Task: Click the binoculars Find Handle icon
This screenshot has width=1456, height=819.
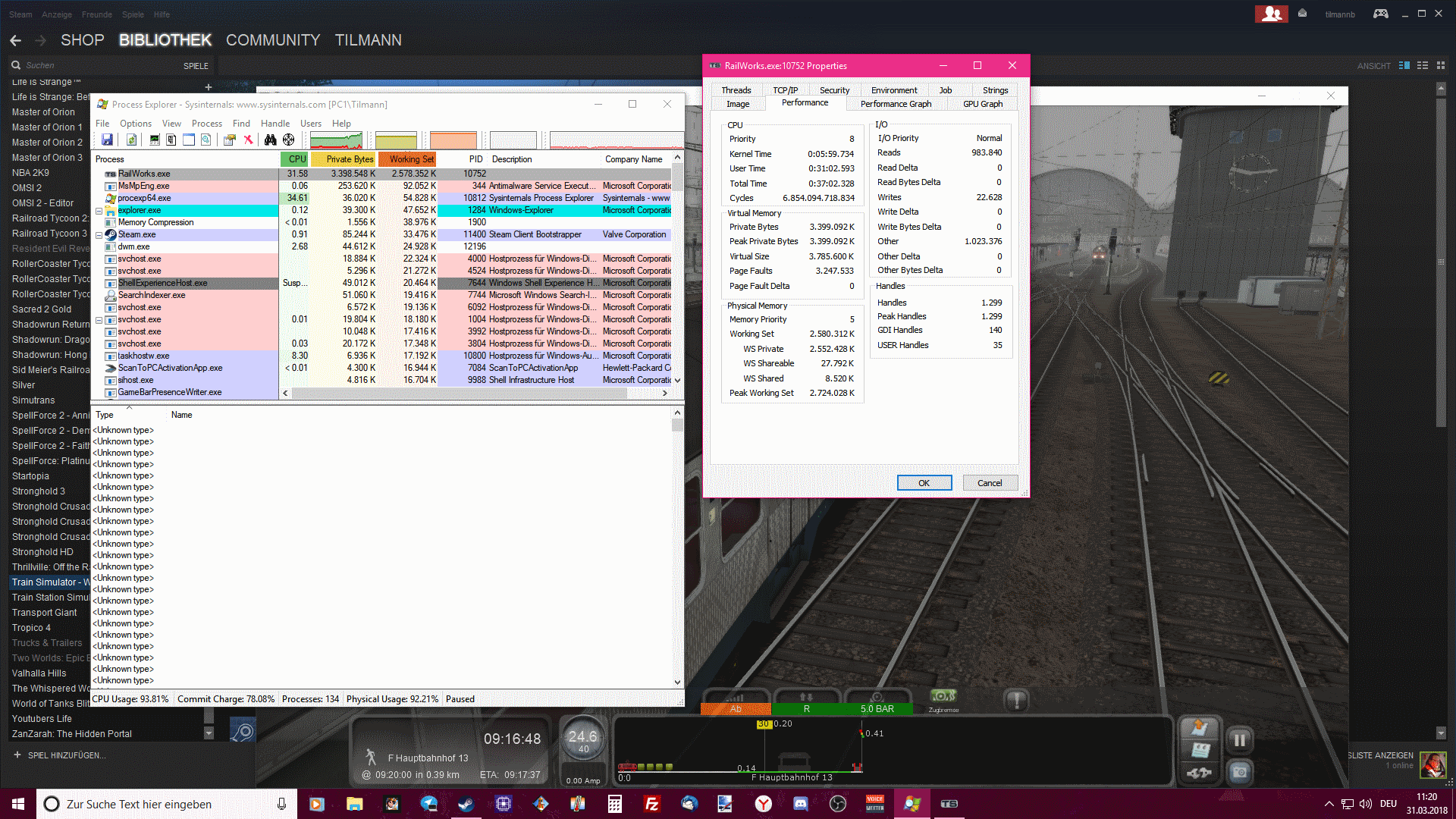Action: (270, 140)
